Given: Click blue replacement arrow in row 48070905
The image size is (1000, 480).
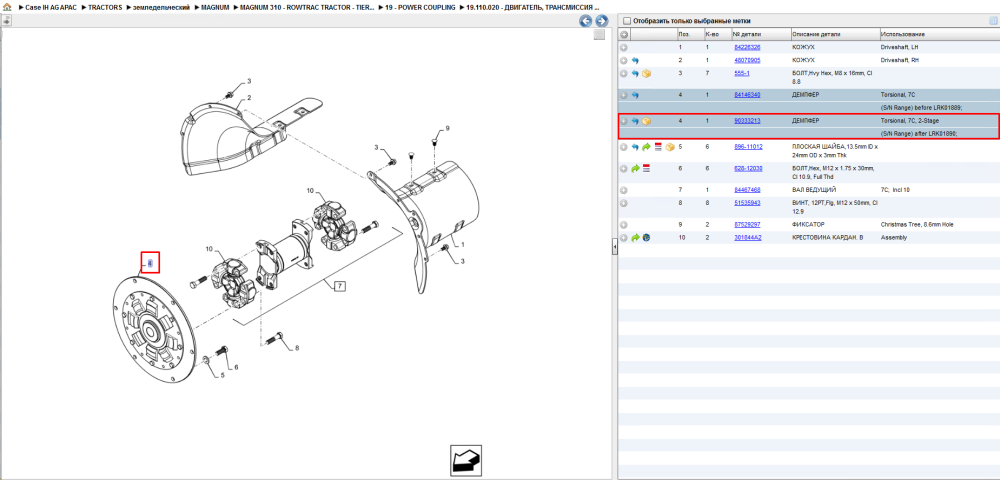Looking at the screenshot, I should coord(635,60).
